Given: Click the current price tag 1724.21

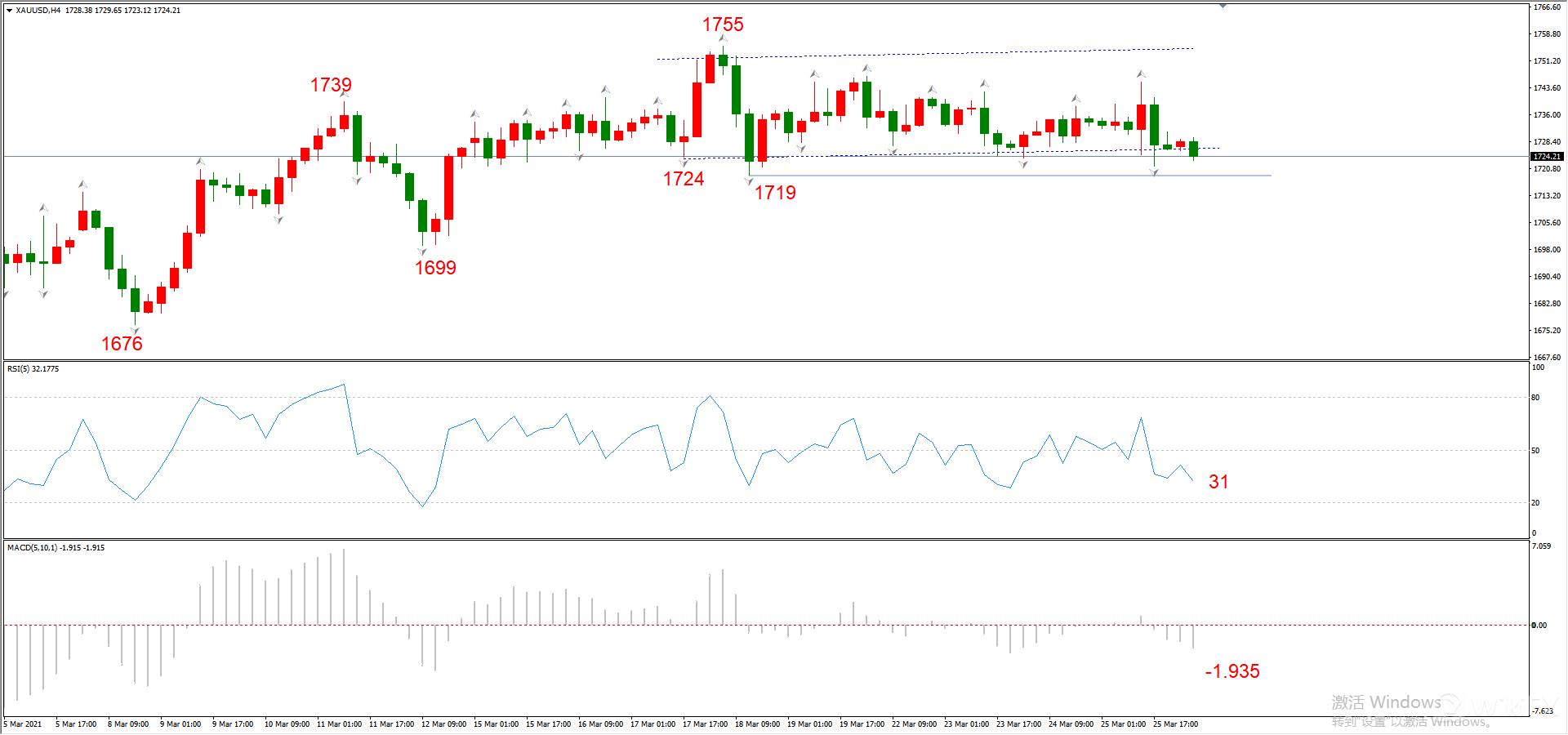Looking at the screenshot, I should 1547,156.
